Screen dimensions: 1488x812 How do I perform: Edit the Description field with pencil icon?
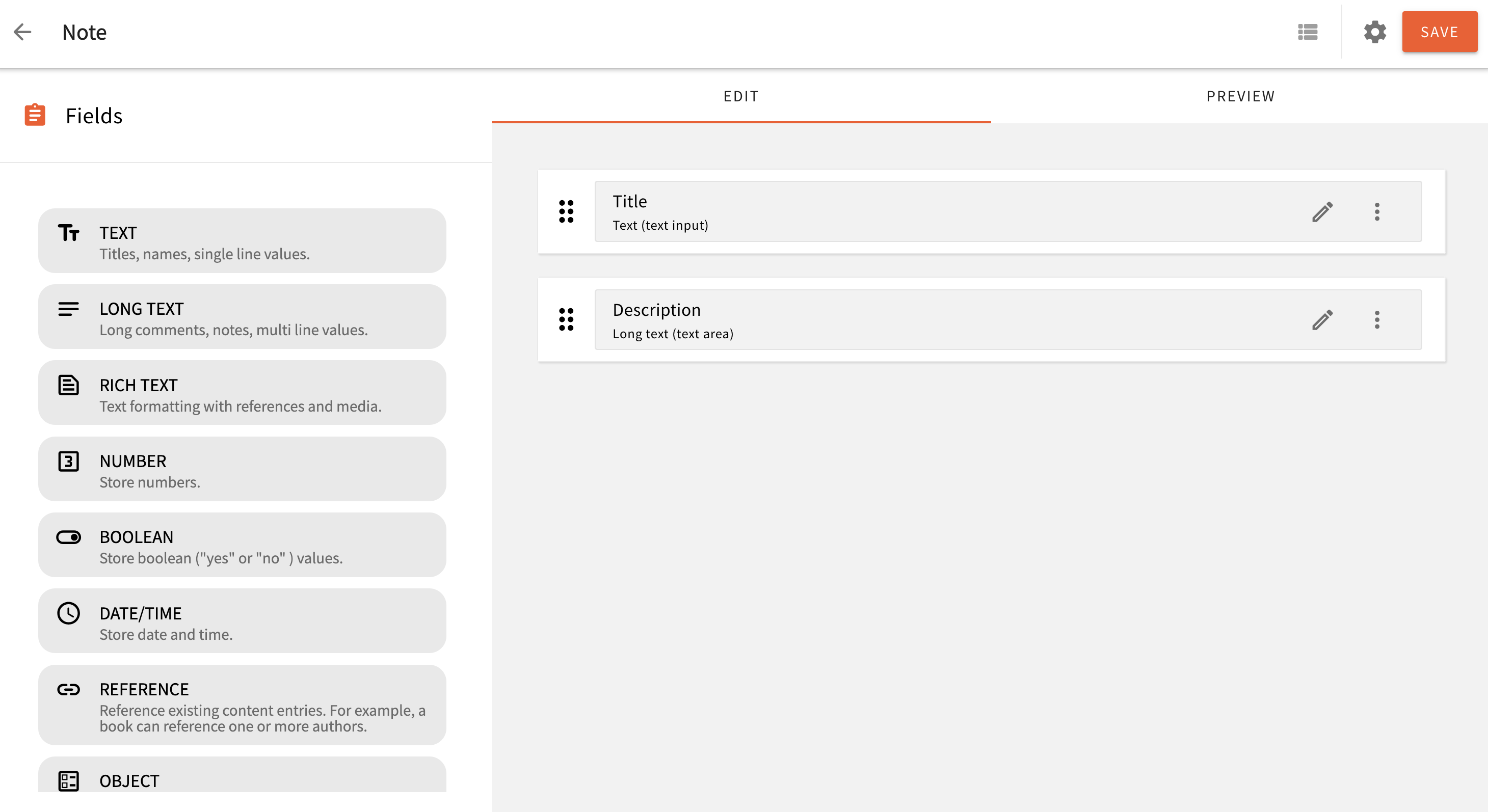(1322, 319)
